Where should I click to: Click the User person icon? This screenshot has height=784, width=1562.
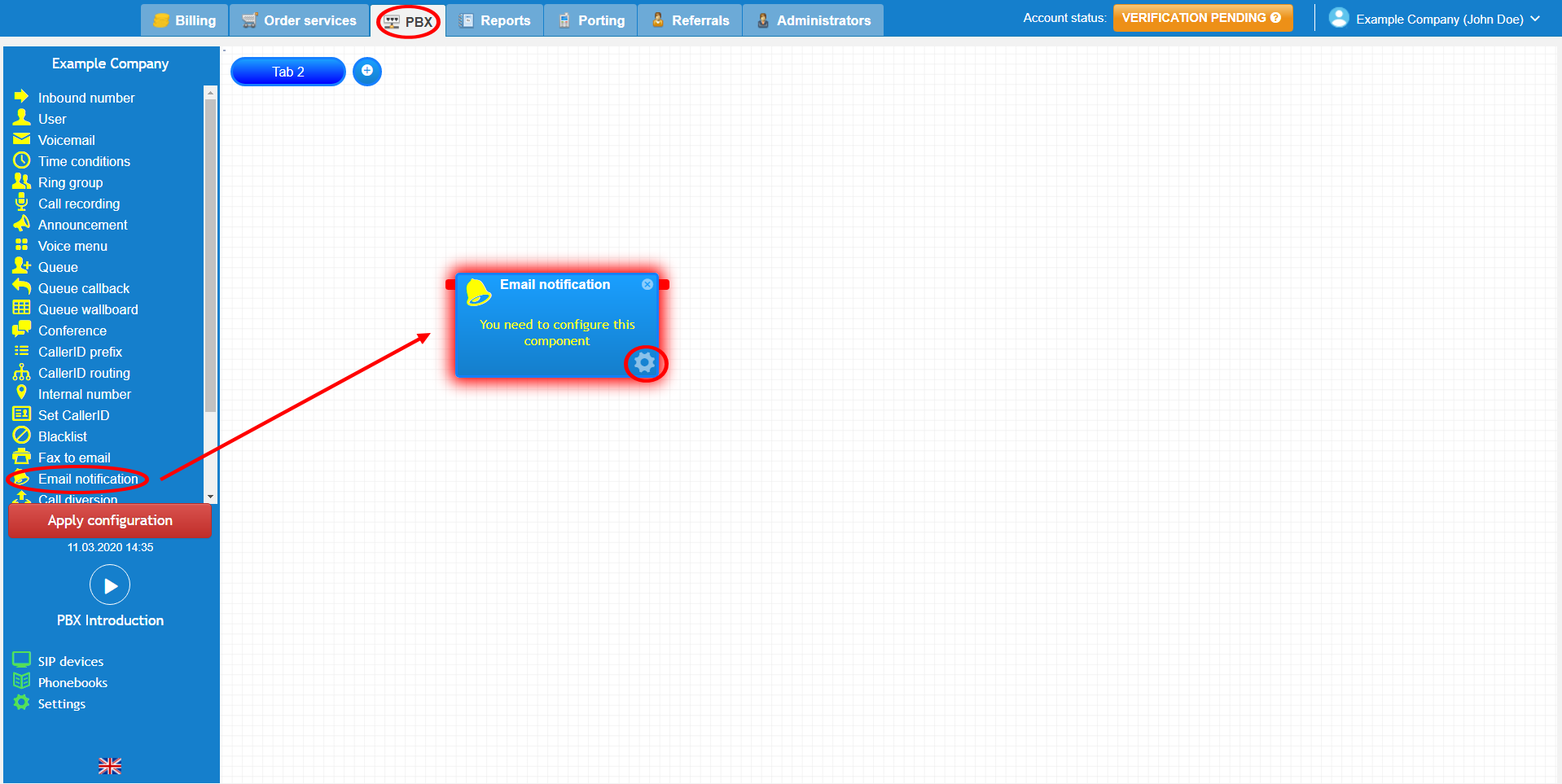(21, 118)
